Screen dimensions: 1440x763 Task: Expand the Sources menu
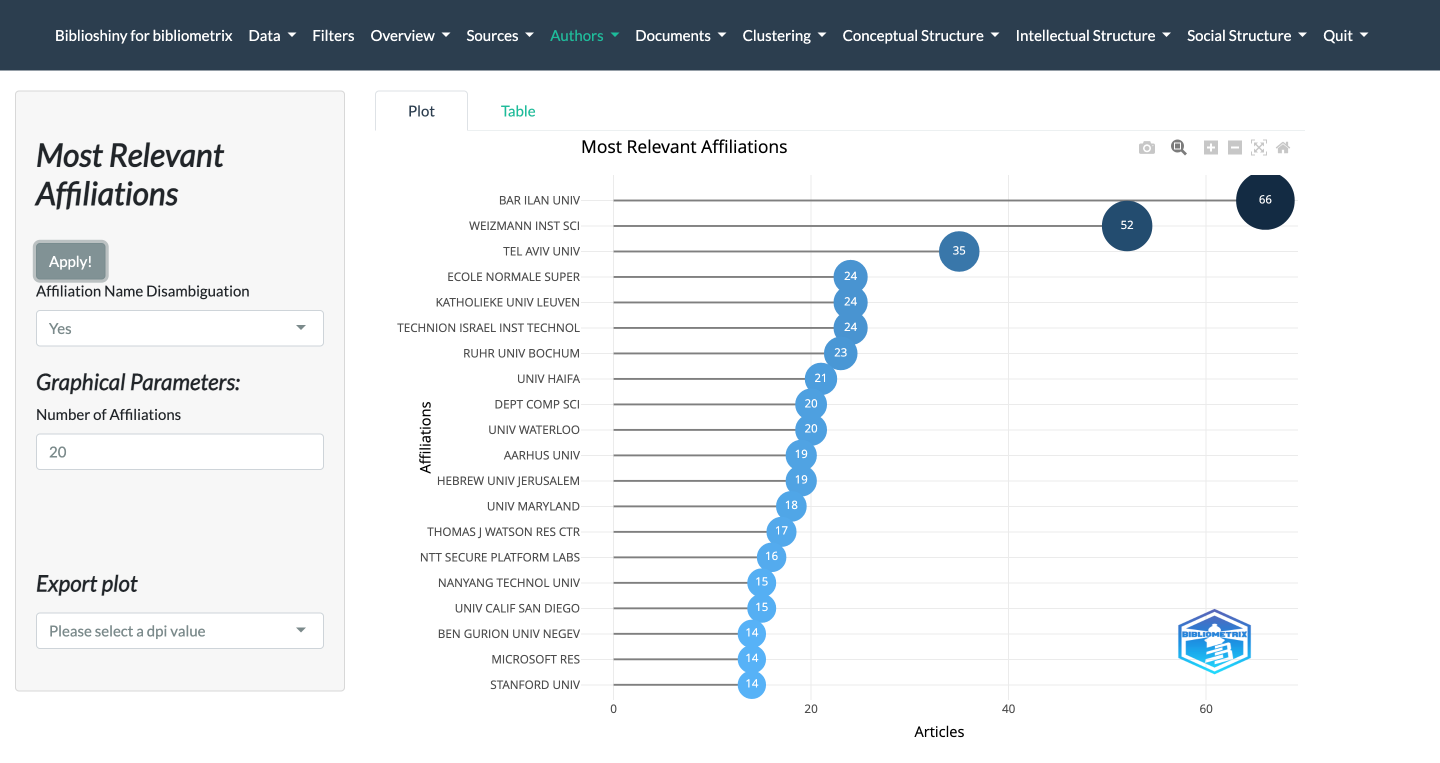500,35
